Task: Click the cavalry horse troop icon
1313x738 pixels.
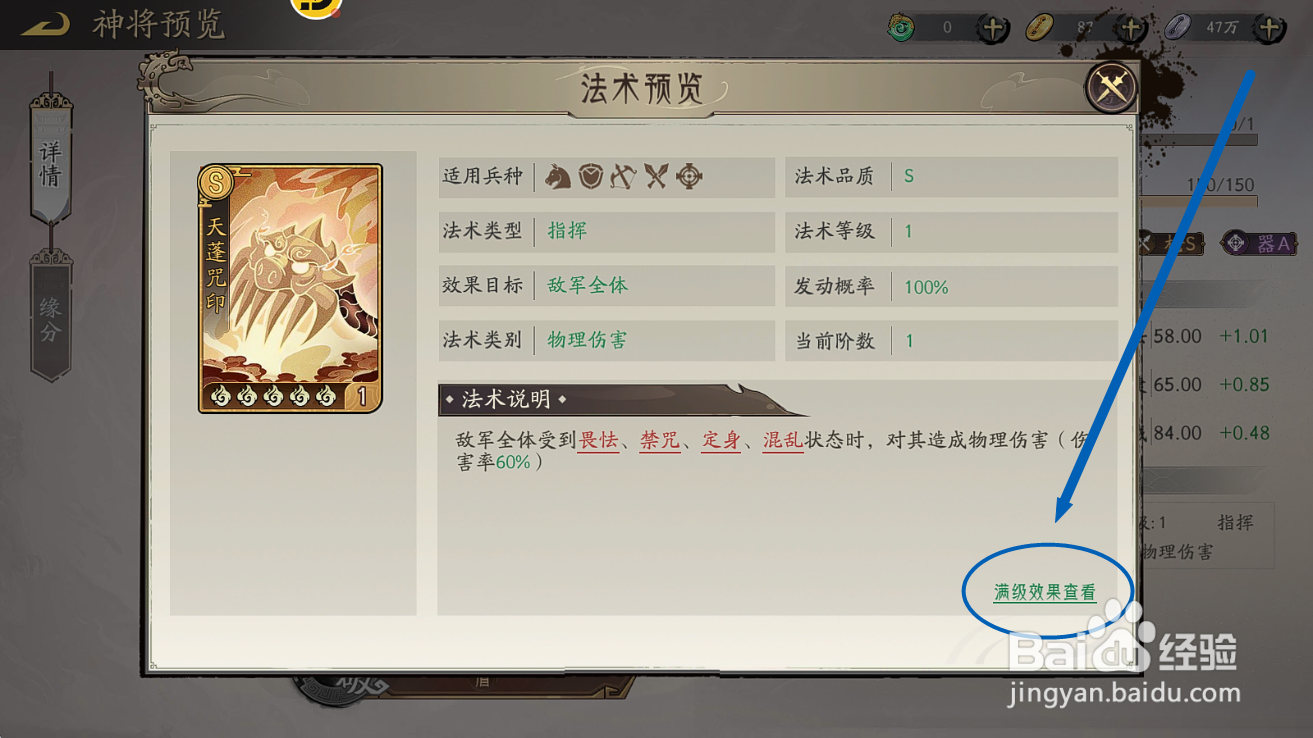Action: pyautogui.click(x=558, y=177)
